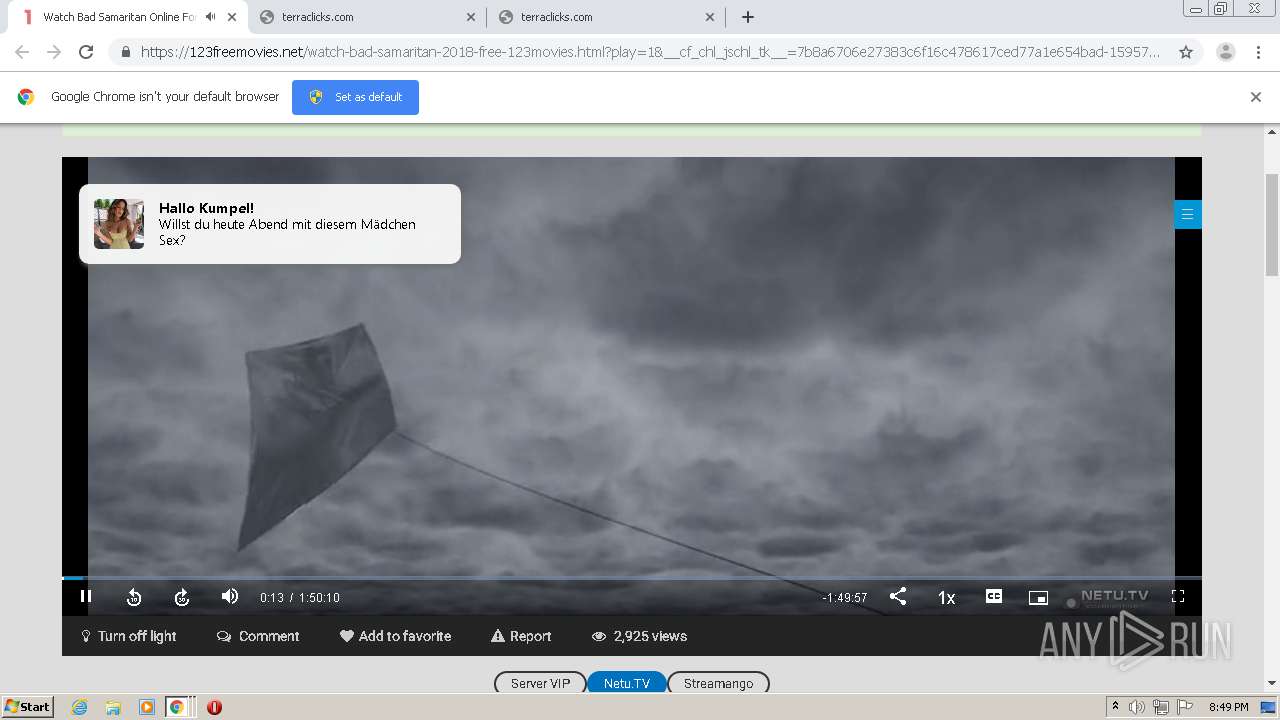Click the 2,925 views counter
Image resolution: width=1280 pixels, height=720 pixels.
point(639,636)
